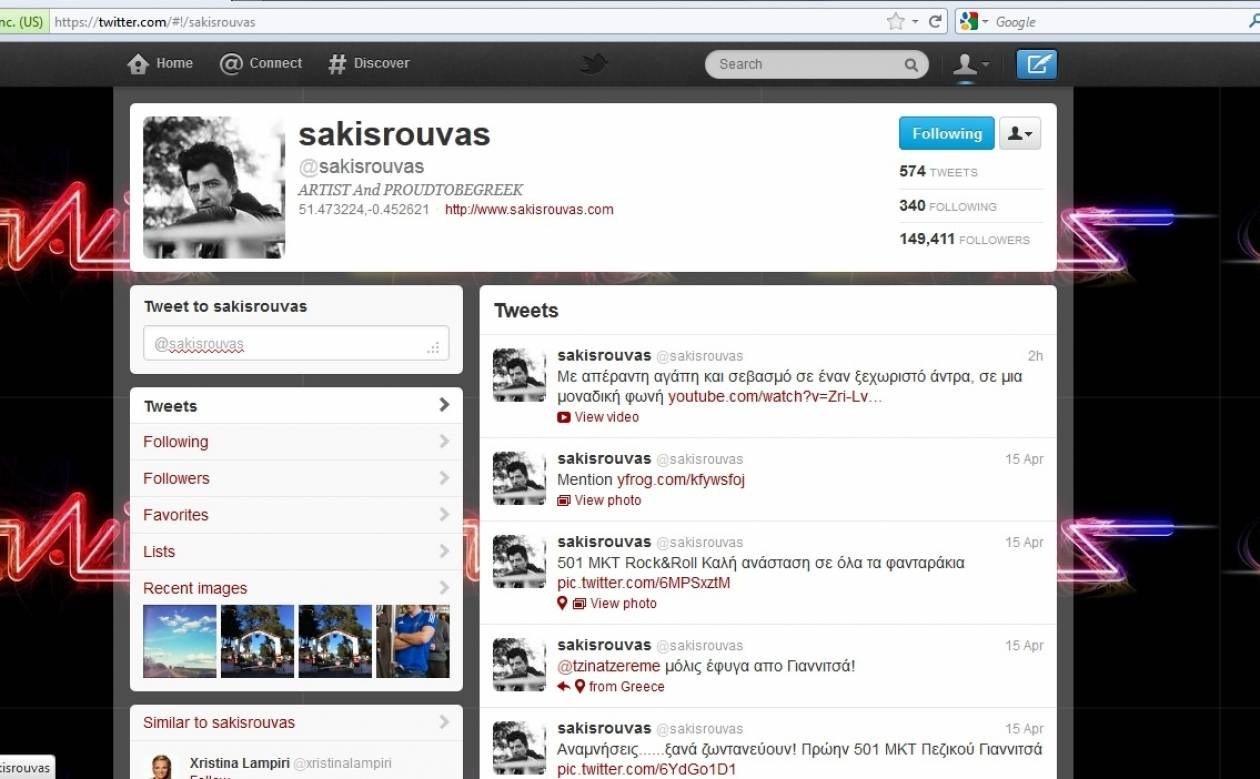Open the sky photo thumbnail
The height and width of the screenshot is (779, 1260).
[180, 641]
